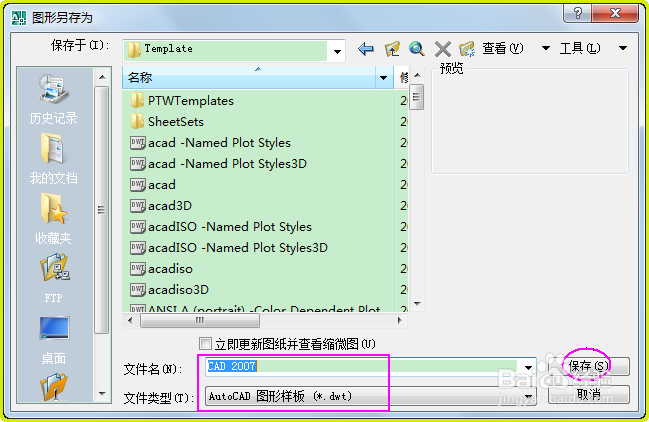Open the My Documents (我的文档) shortcut
This screenshot has height=422, width=649.
pyautogui.click(x=53, y=159)
